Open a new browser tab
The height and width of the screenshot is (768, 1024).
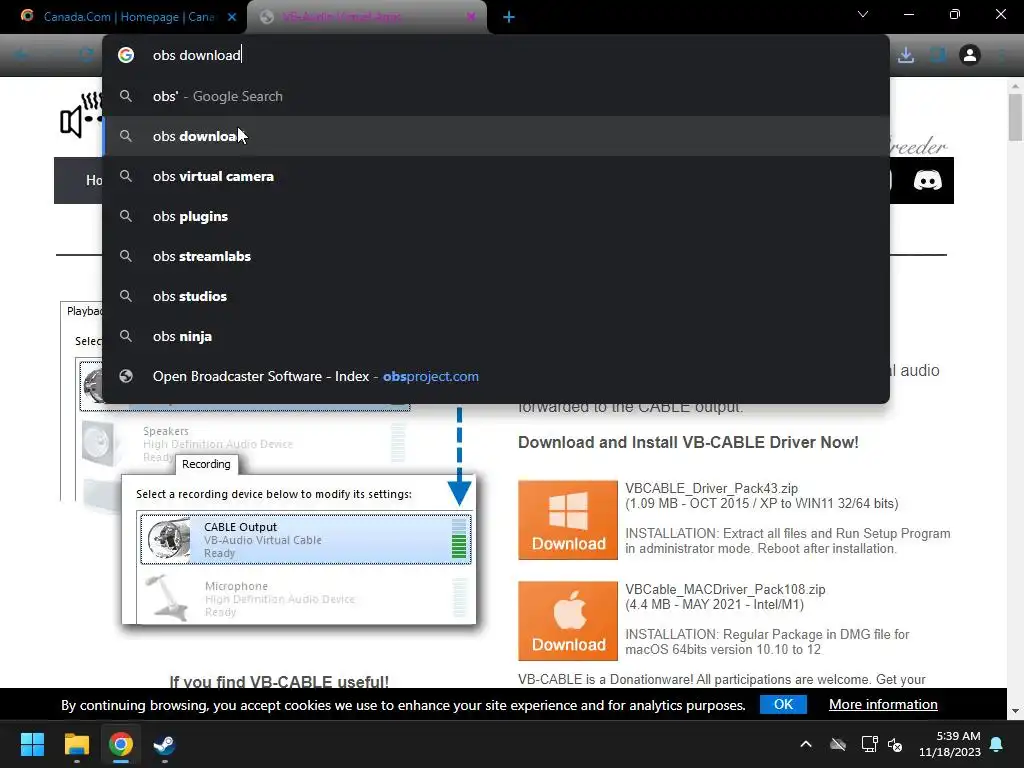point(509,17)
